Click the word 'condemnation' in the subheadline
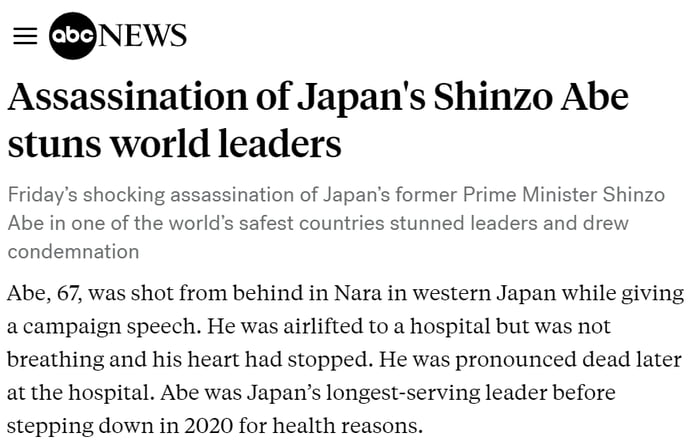700x448 pixels. coord(73,252)
